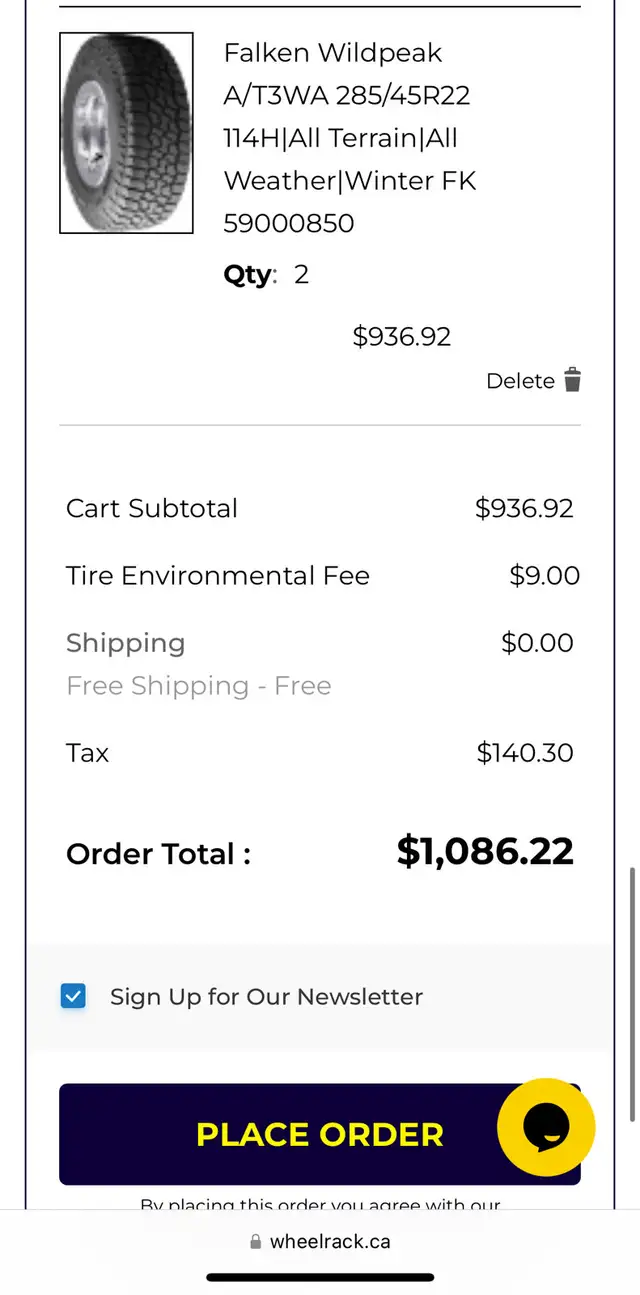Tap the iOS home indicator bar
Viewport: 640px width, 1295px height.
click(x=320, y=1277)
